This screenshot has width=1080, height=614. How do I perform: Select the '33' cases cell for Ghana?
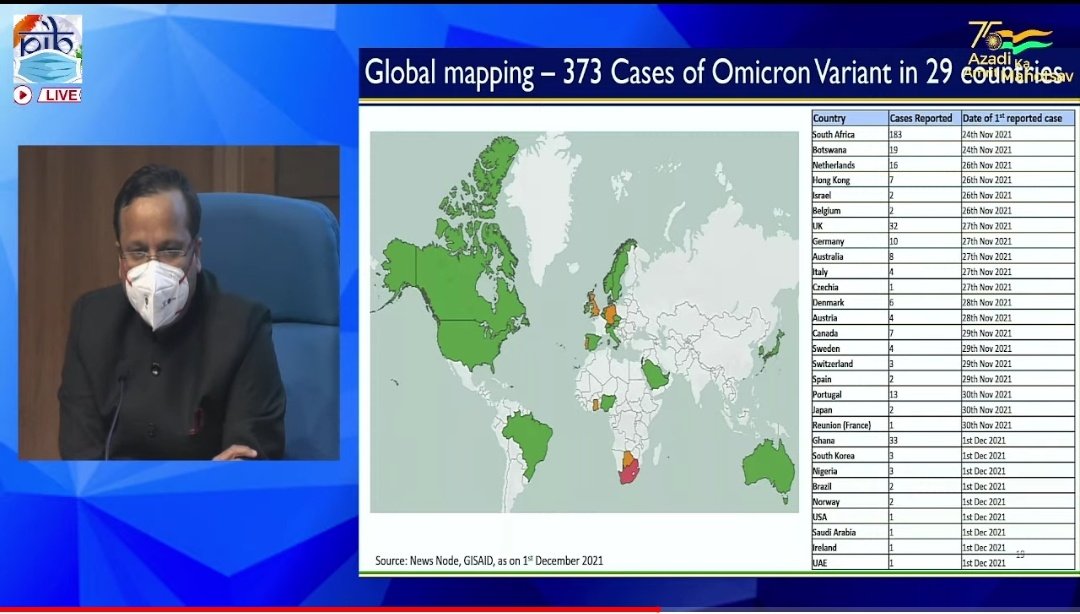pyautogui.click(x=925, y=440)
